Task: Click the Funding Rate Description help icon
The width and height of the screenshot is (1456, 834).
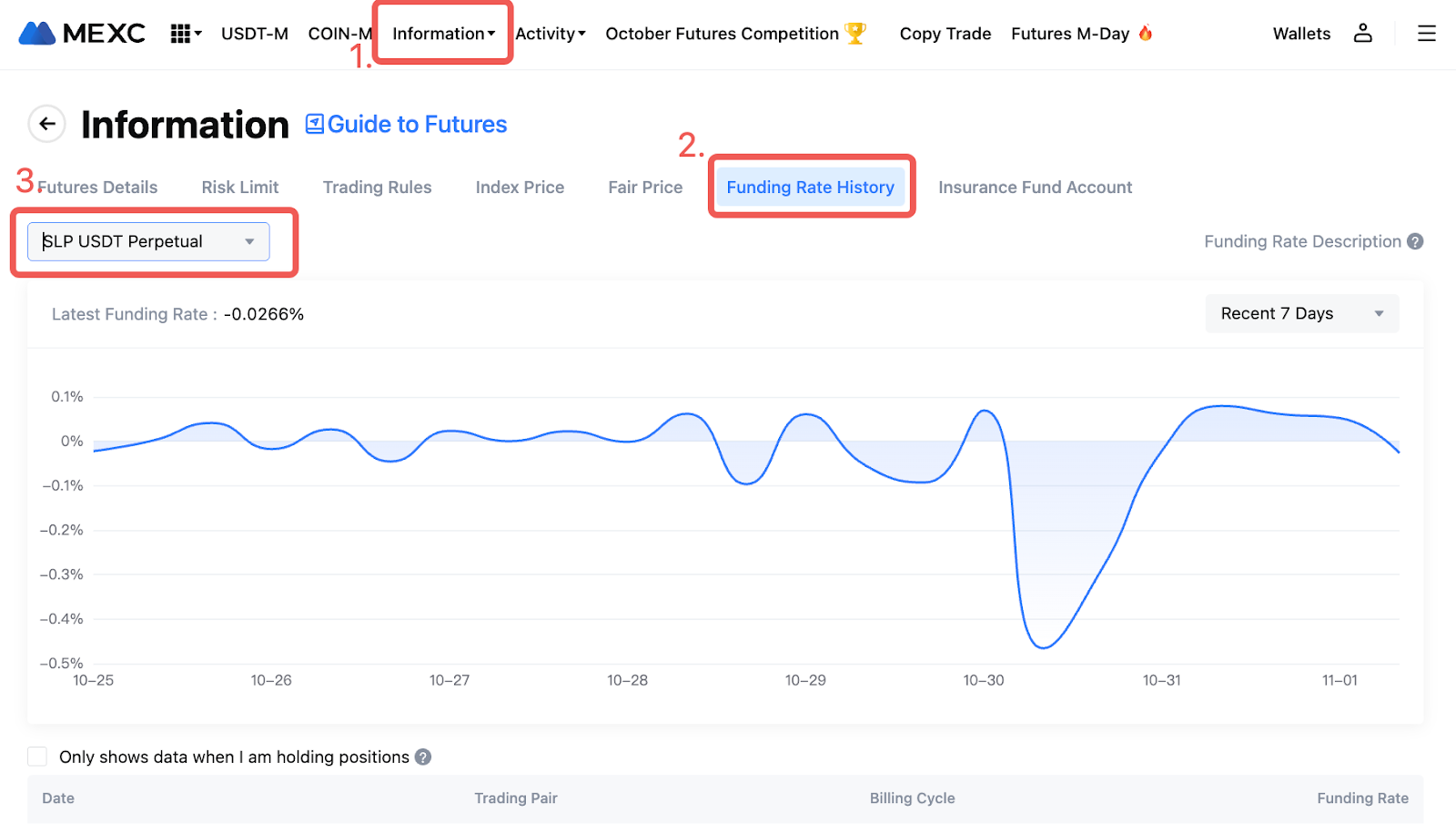Action: pyautogui.click(x=1415, y=241)
